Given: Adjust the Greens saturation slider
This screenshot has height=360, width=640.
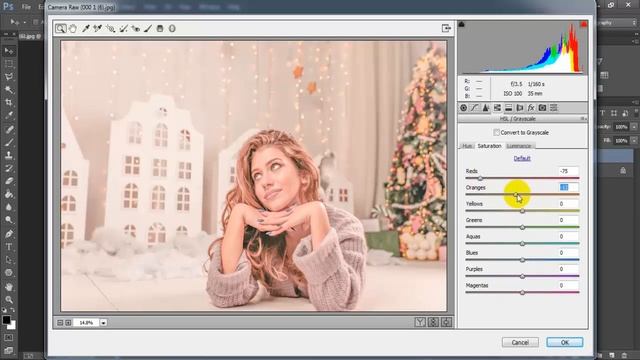Looking at the screenshot, I should click(522, 227).
